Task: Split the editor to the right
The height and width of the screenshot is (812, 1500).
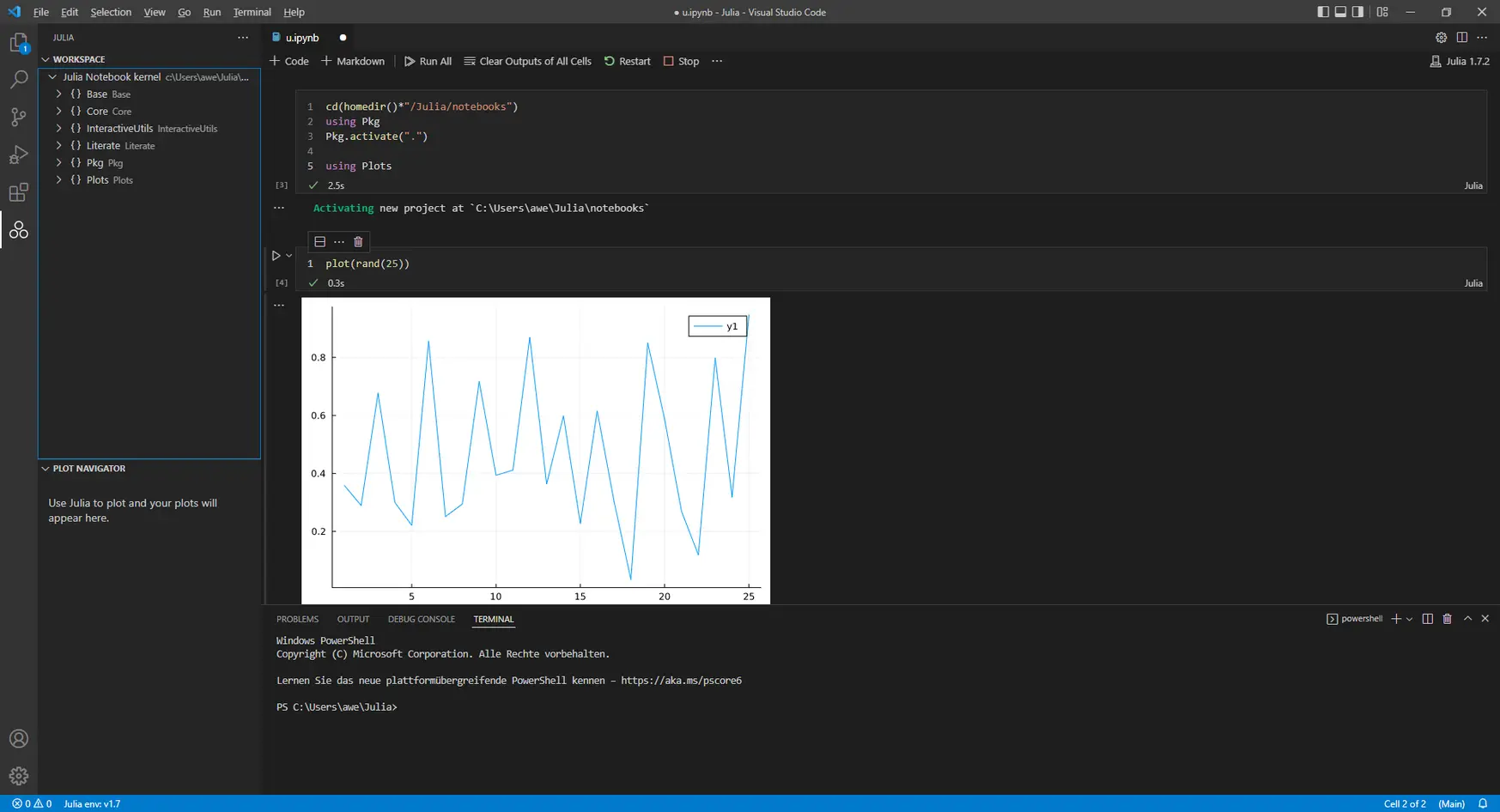Action: (x=1461, y=38)
